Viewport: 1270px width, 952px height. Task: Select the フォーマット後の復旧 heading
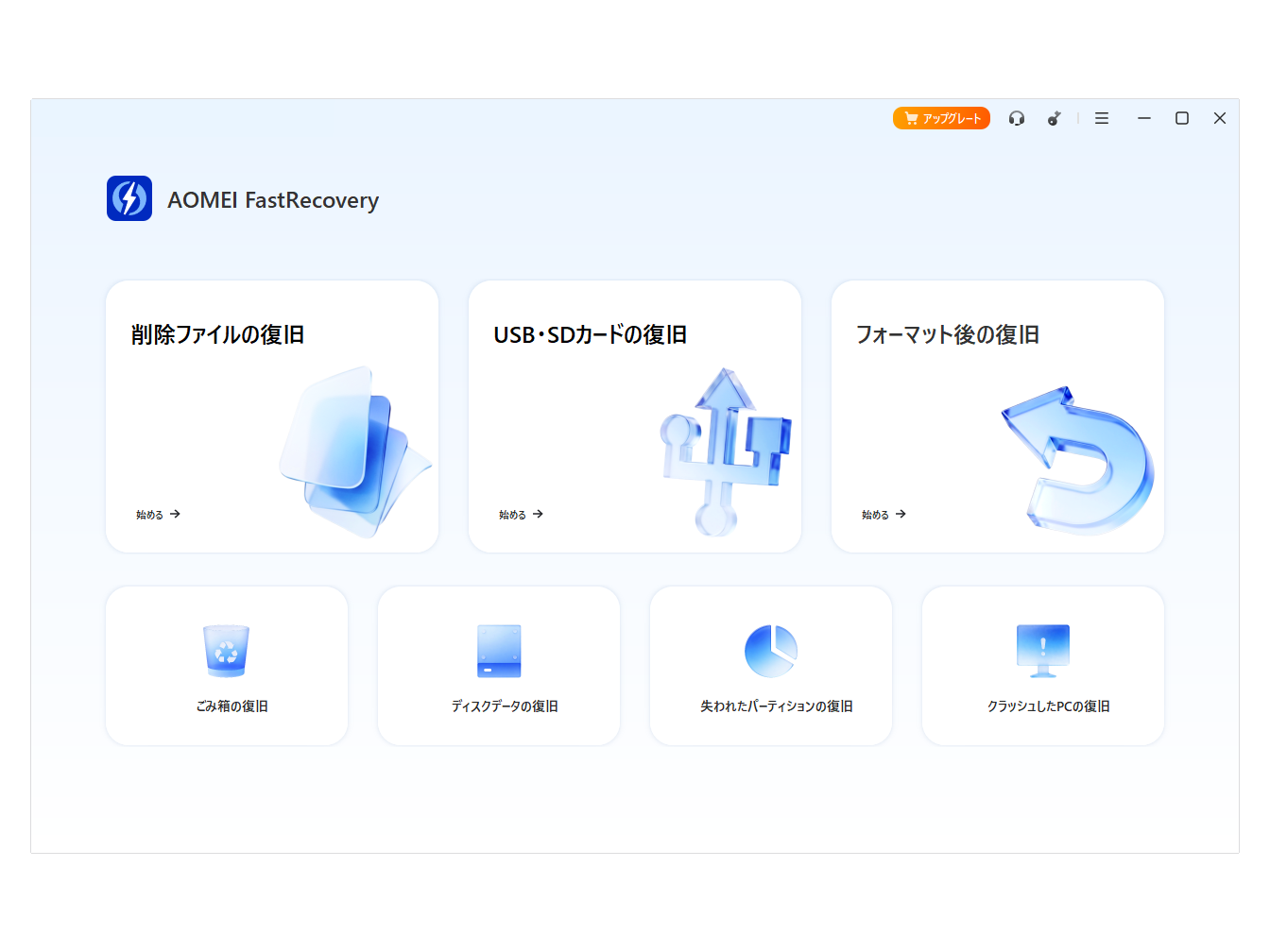[x=948, y=334]
